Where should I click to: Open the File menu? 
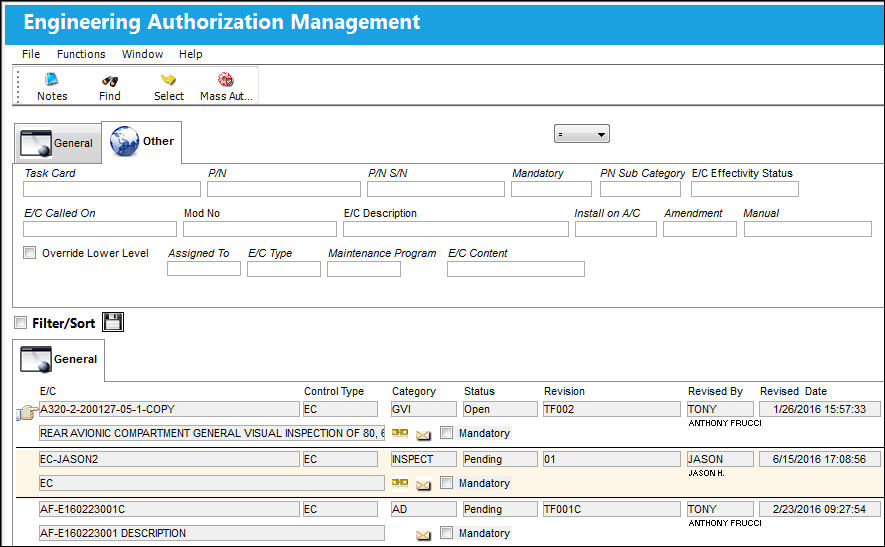[x=31, y=54]
